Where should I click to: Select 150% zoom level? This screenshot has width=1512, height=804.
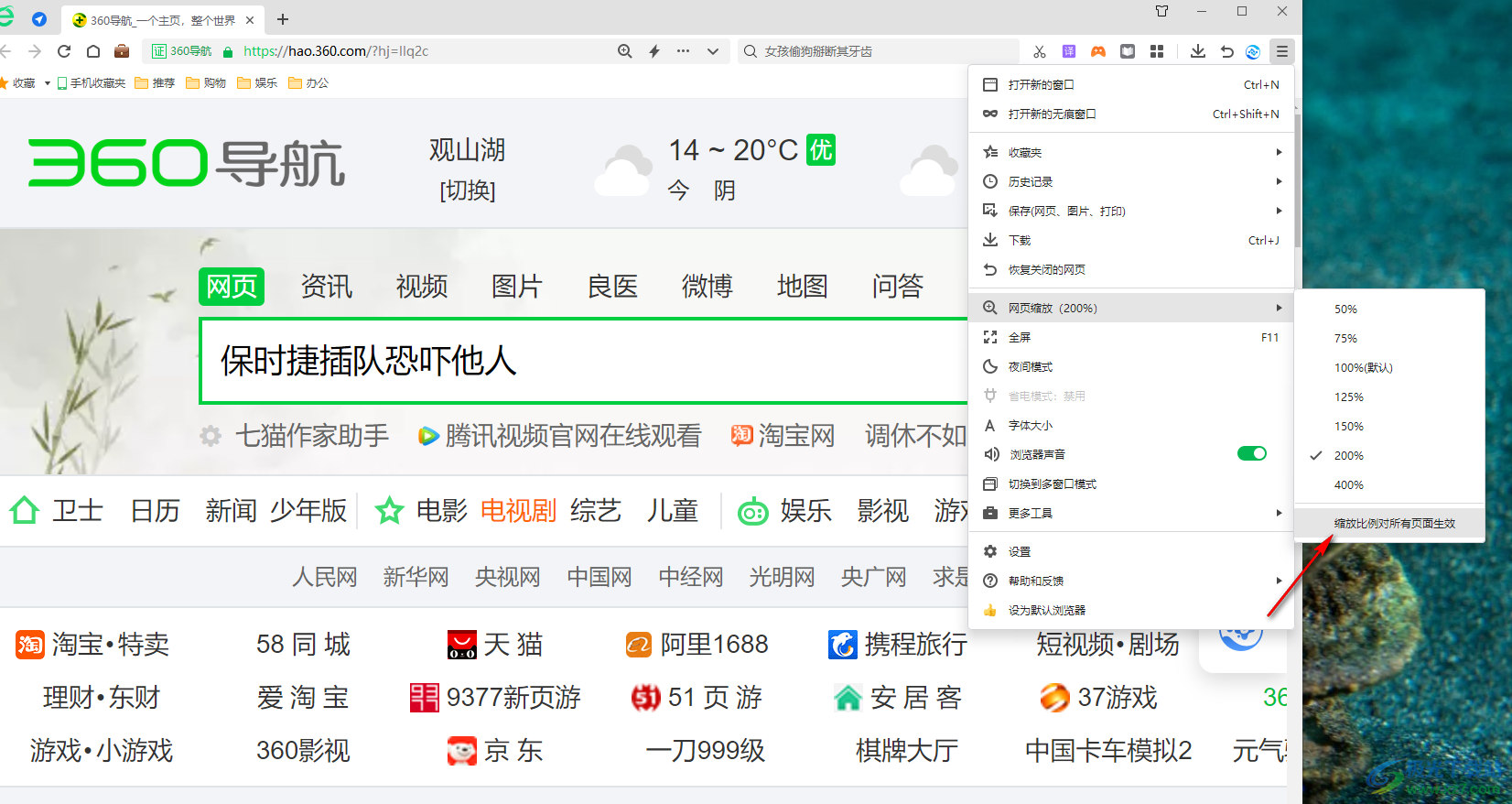click(x=1389, y=427)
